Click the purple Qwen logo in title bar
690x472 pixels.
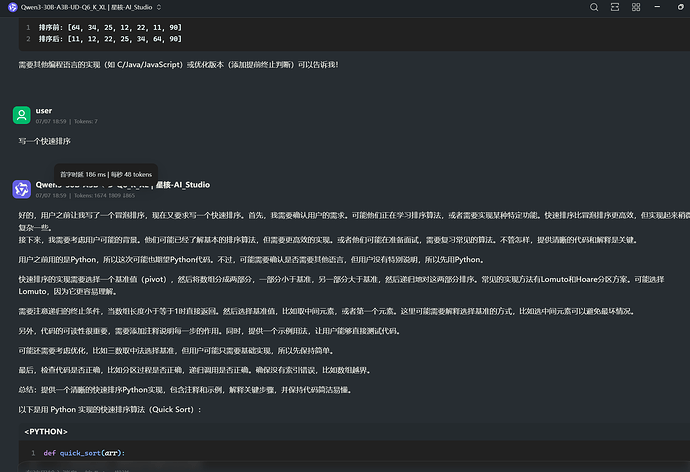[x=12, y=7]
